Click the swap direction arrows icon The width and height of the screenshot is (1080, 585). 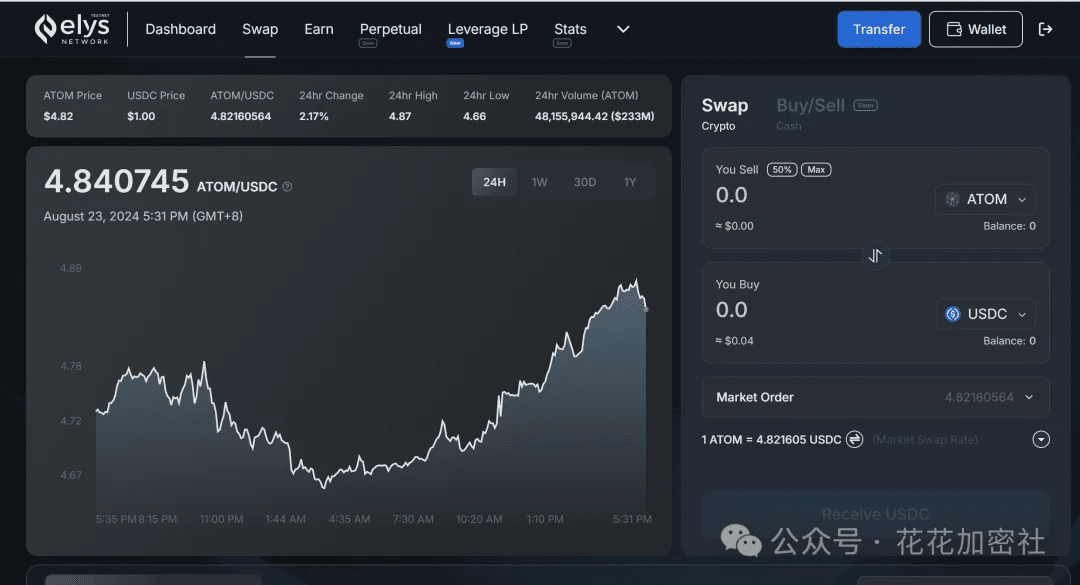click(875, 256)
